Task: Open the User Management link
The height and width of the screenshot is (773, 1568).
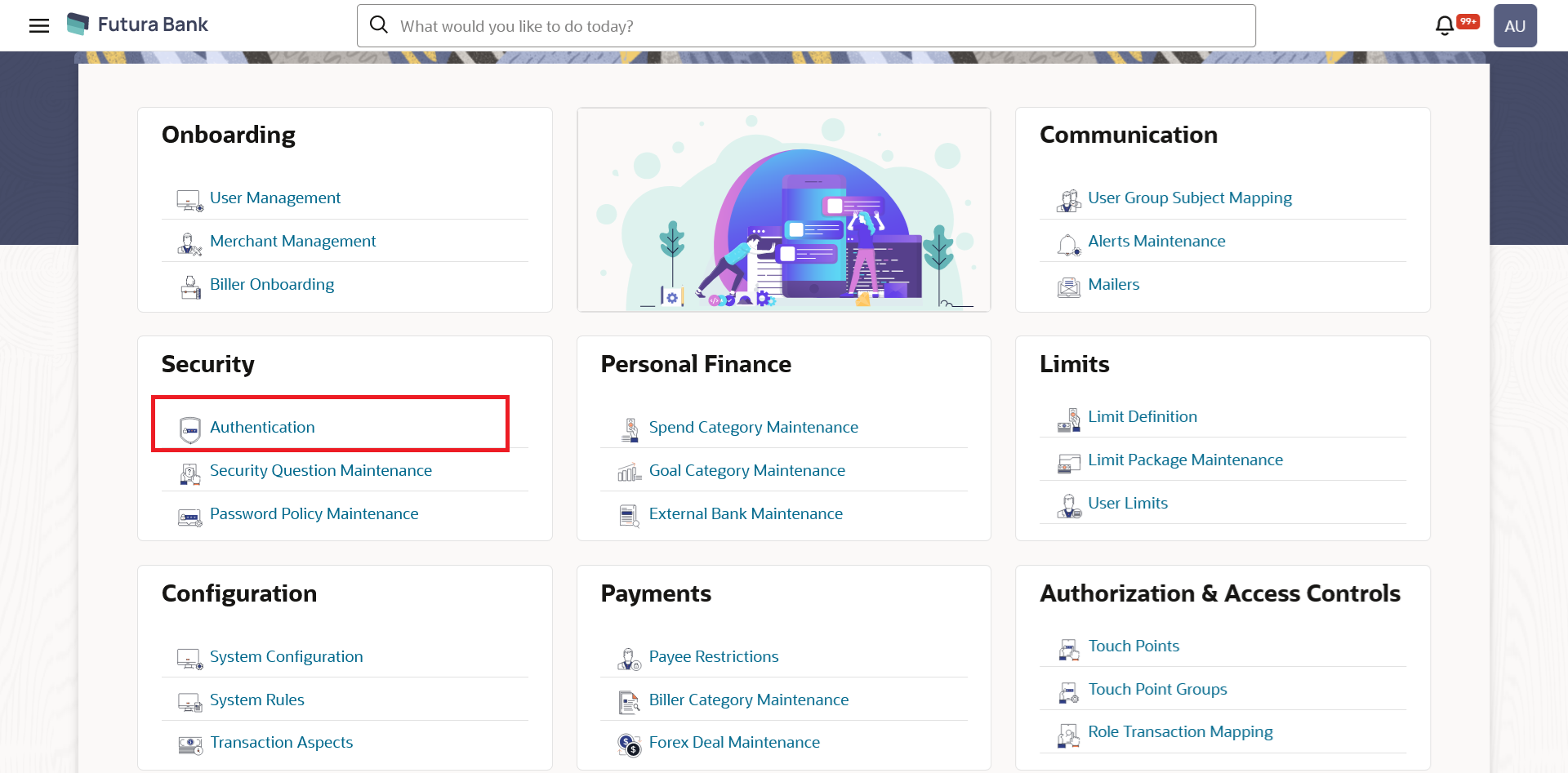Action: point(275,198)
